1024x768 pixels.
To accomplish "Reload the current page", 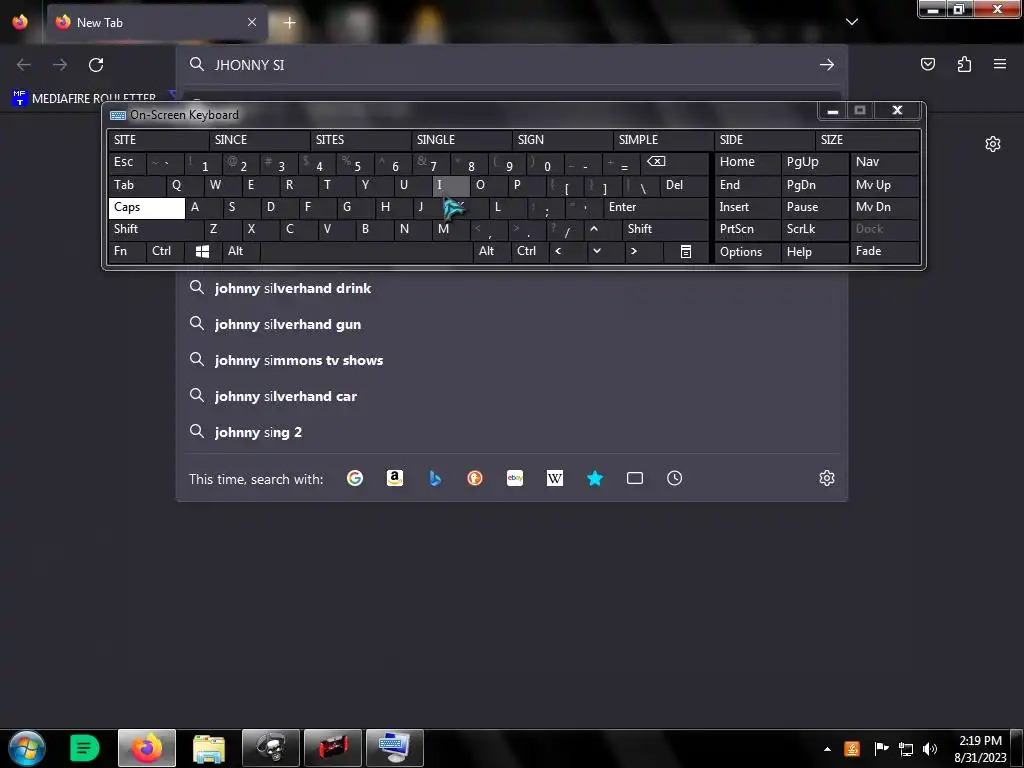I will tap(96, 65).
